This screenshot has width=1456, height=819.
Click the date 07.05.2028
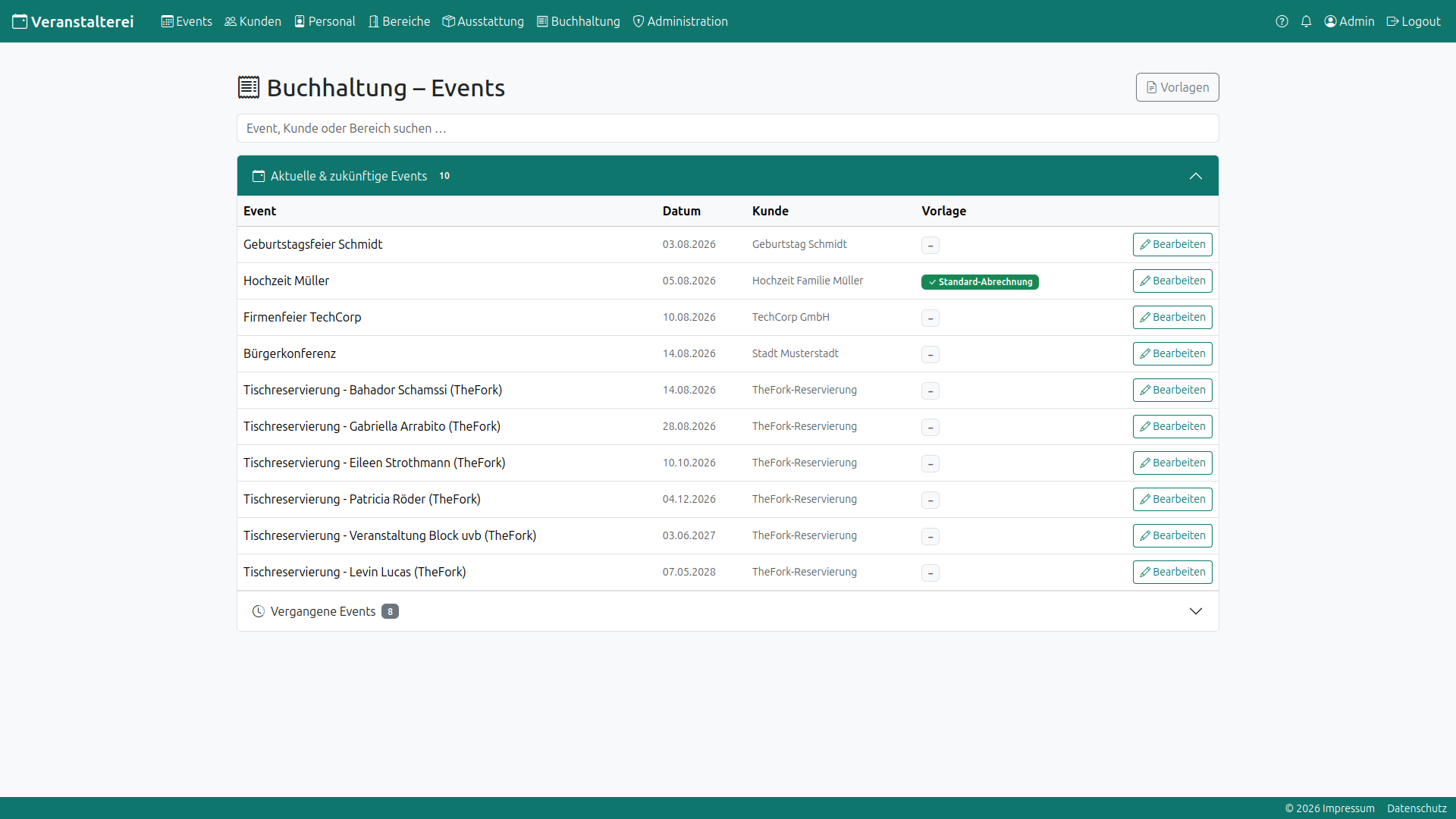tap(689, 572)
